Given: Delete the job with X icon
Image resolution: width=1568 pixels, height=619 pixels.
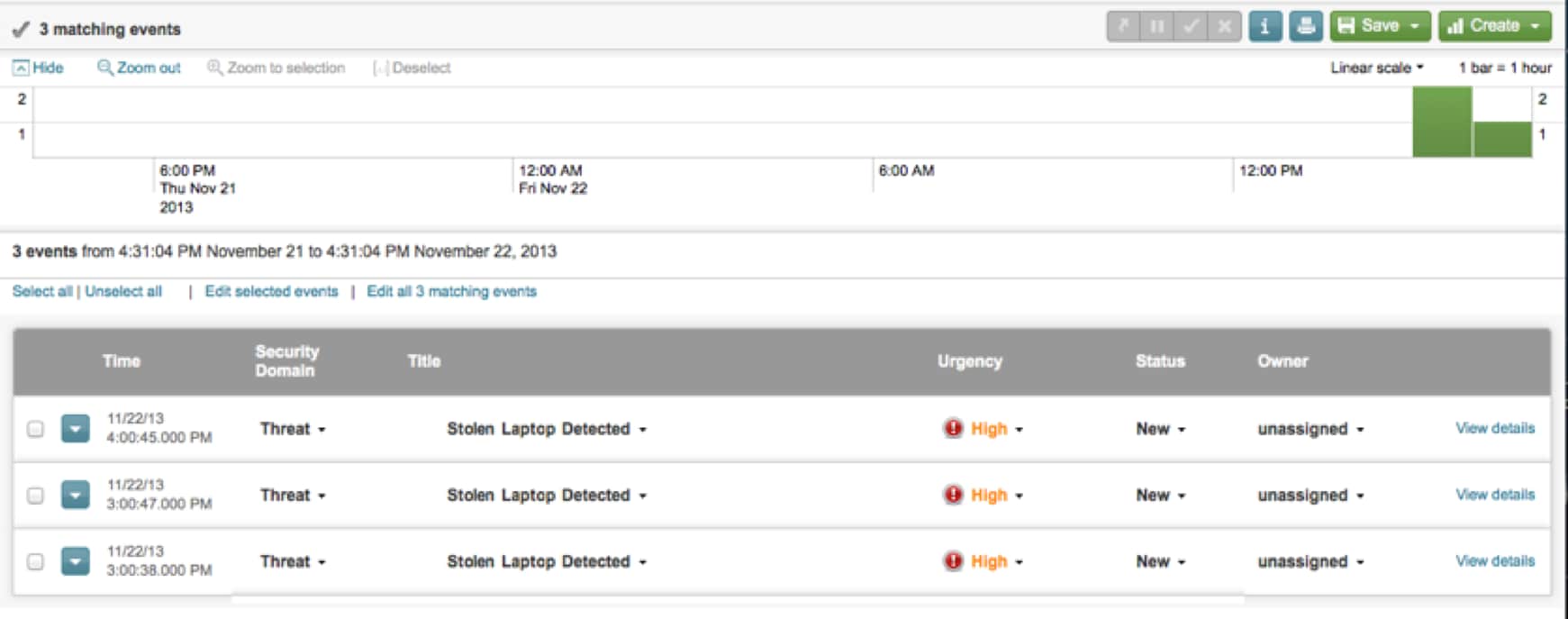Looking at the screenshot, I should pos(1225,26).
